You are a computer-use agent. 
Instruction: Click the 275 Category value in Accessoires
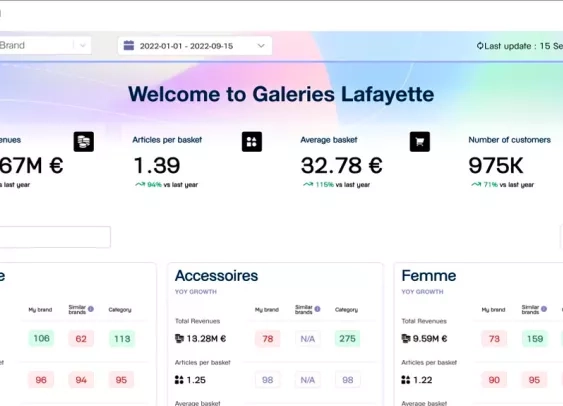(348, 339)
